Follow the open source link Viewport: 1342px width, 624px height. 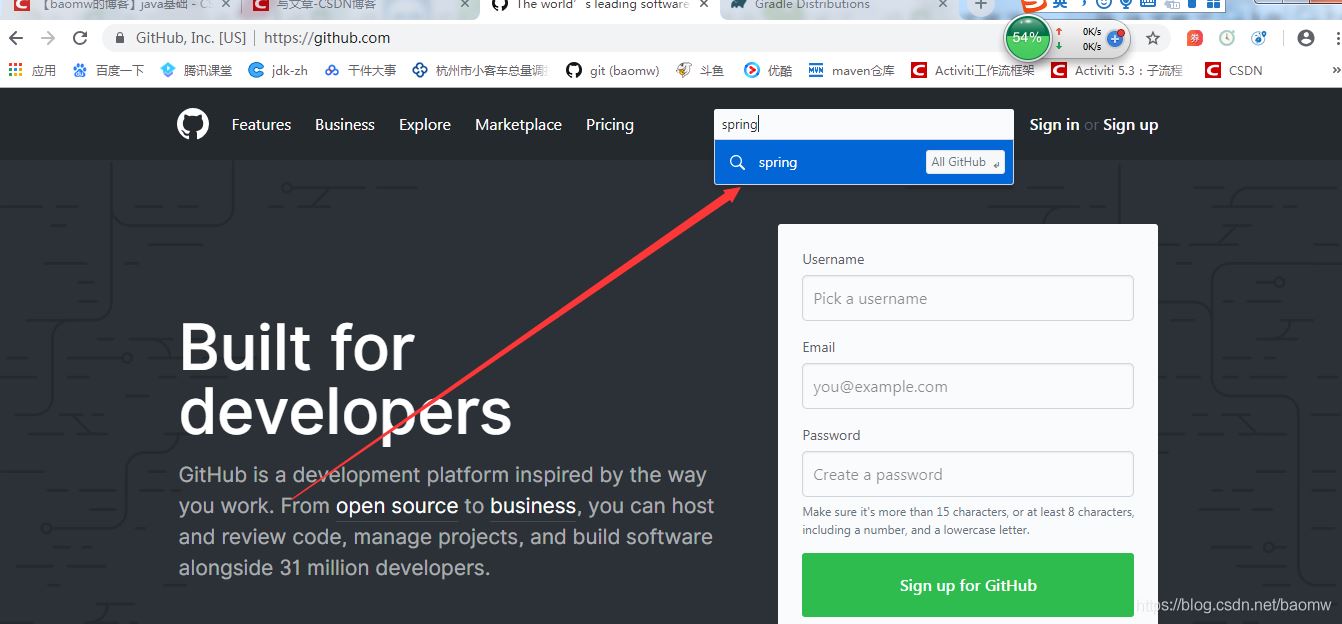397,506
